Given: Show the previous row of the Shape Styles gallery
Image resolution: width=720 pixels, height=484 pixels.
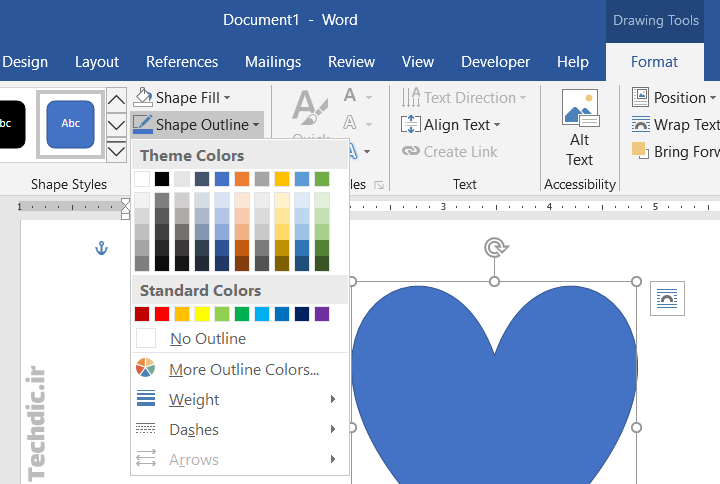Looking at the screenshot, I should point(117,100).
